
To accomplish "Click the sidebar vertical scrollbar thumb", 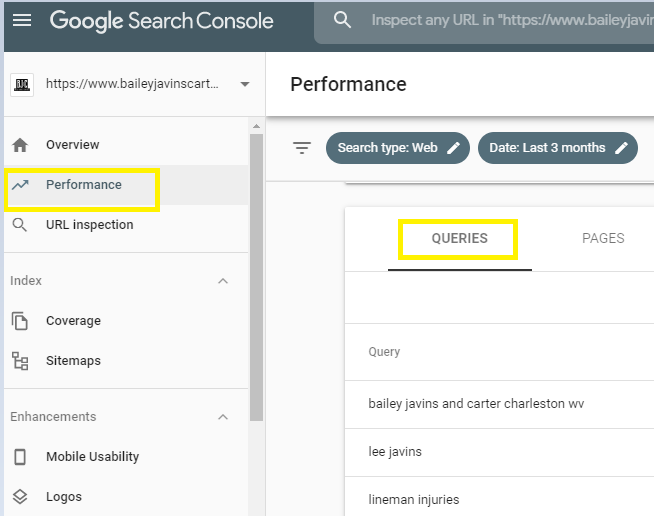I will pos(257,277).
